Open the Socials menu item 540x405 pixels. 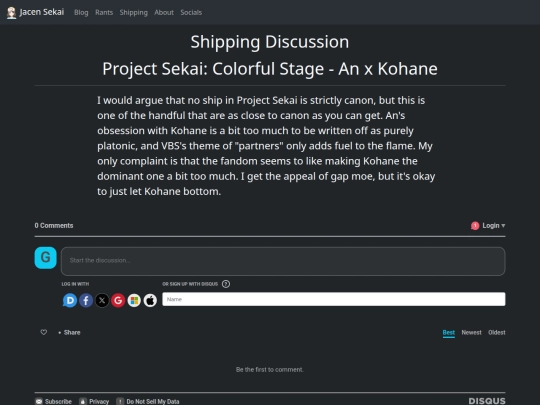[x=191, y=12]
